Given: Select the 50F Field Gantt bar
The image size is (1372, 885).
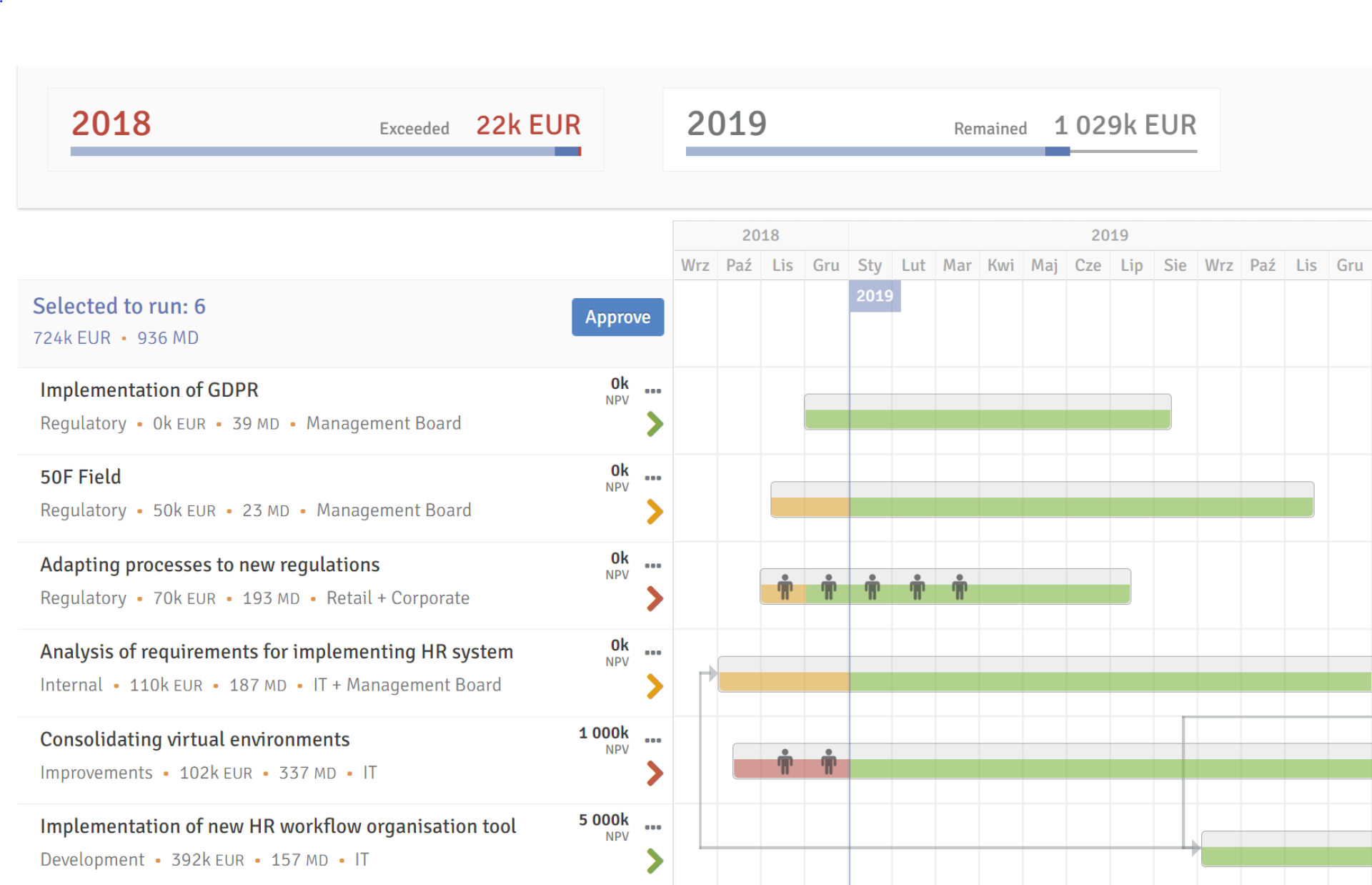Looking at the screenshot, I should (1042, 499).
